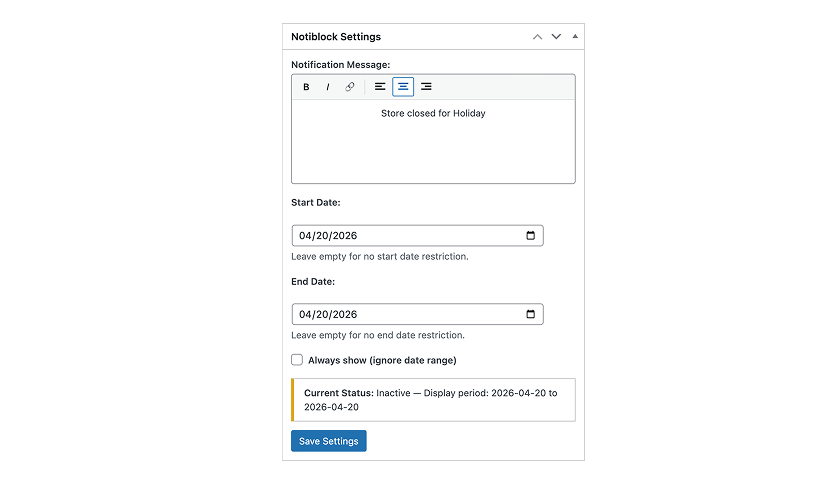Click the 'Start Date:' label

pyautogui.click(x=316, y=203)
